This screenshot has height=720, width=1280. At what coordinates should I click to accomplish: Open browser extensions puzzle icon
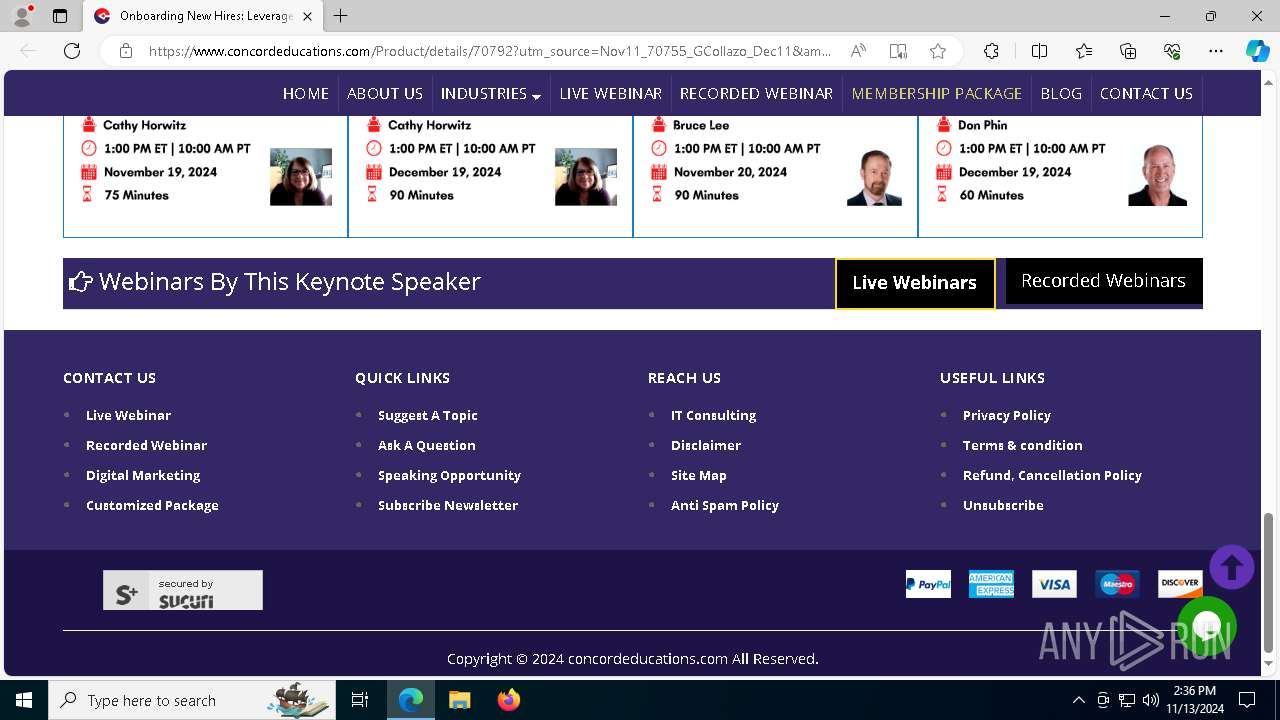click(991, 51)
